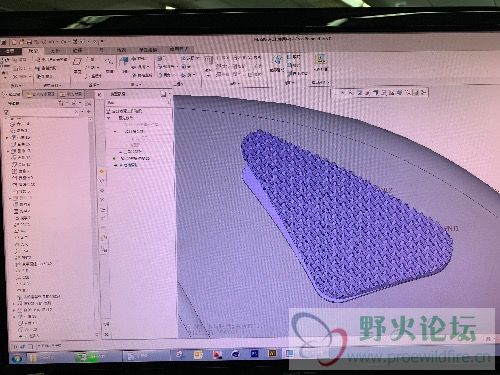Screen dimensions: 500x375
Task: Click the Pattern grid icon in ribbon
Action: click(x=208, y=61)
